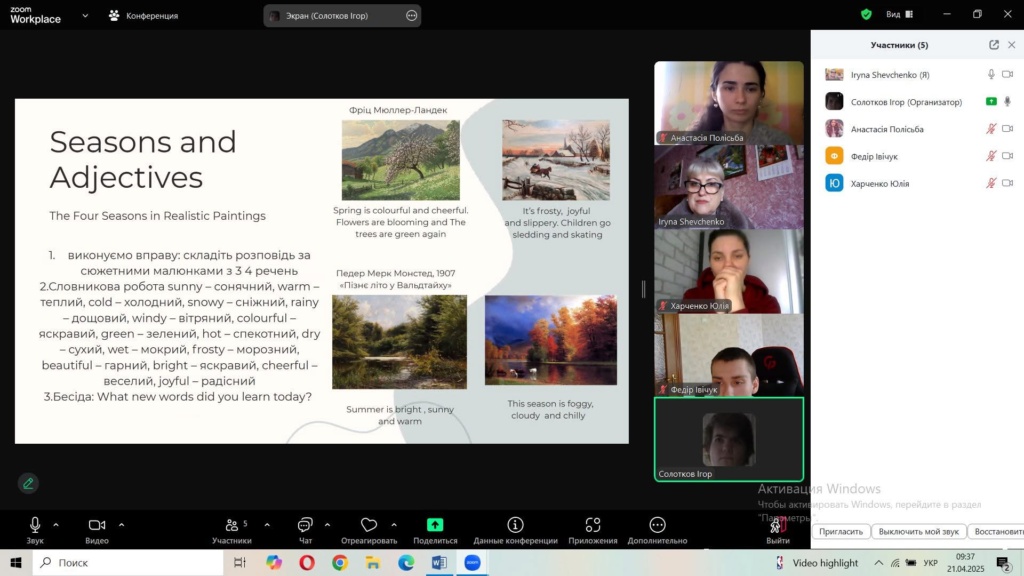Expand video options arrow beside Видео
The height and width of the screenshot is (576, 1024).
(x=121, y=524)
